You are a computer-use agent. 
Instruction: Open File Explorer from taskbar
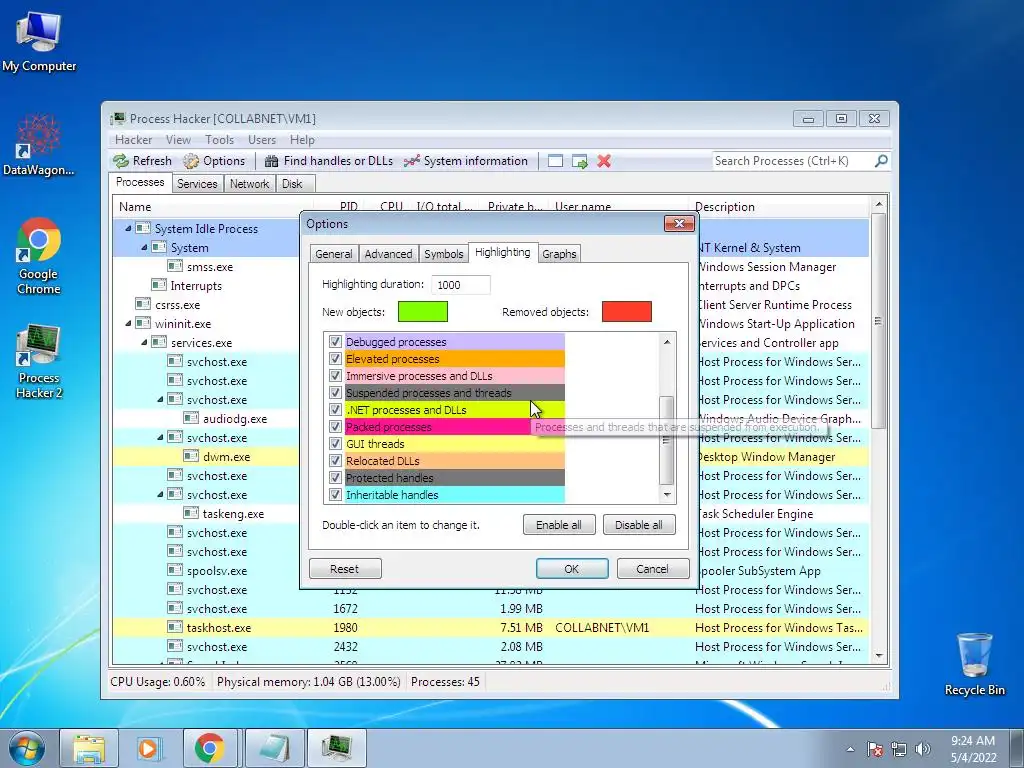(89, 748)
